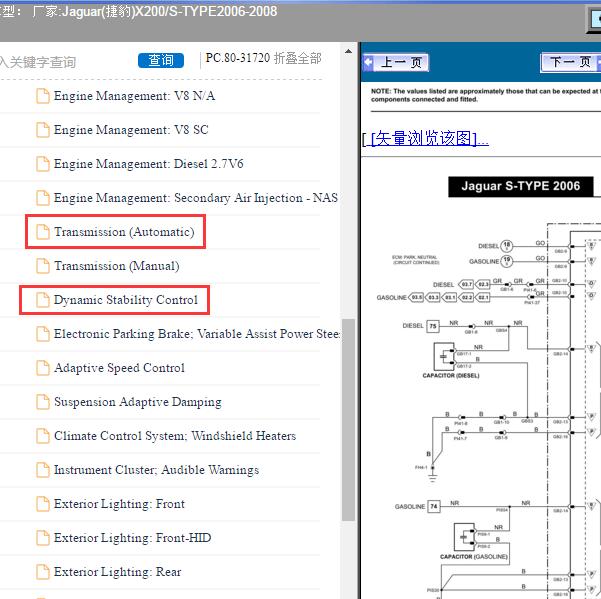Select Transmission (Automatic) entry
601x599 pixels.
[x=124, y=232]
